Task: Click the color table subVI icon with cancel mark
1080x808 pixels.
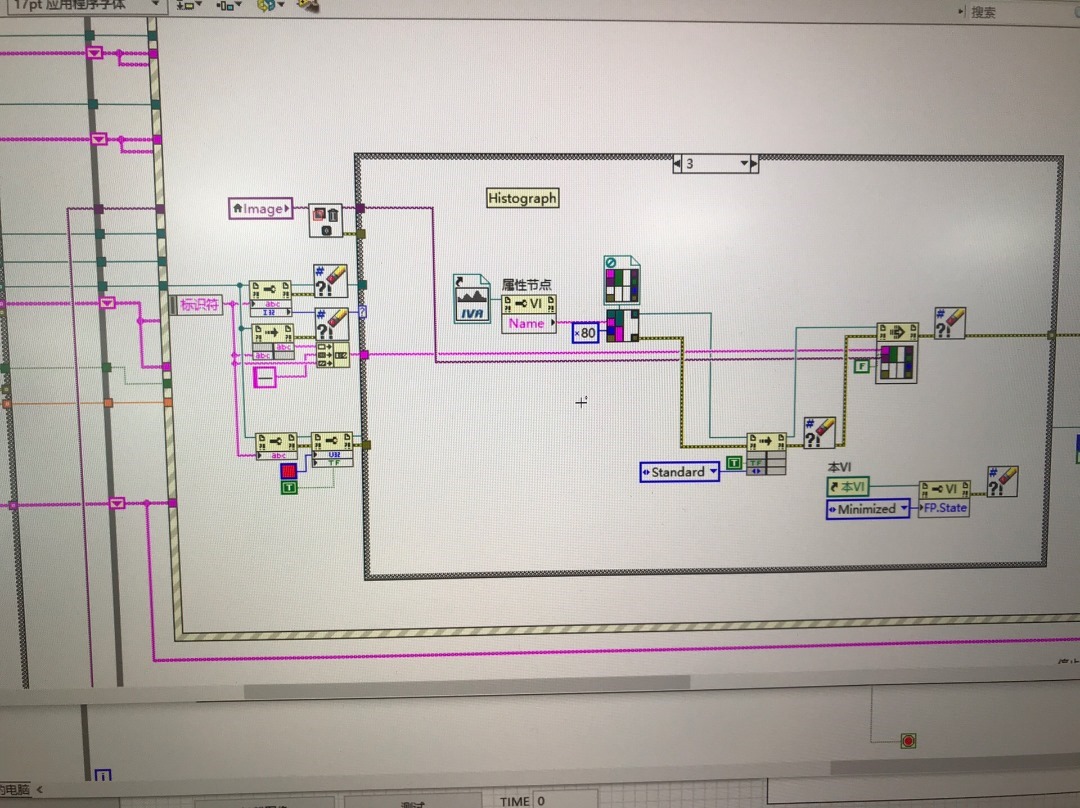Action: point(622,280)
